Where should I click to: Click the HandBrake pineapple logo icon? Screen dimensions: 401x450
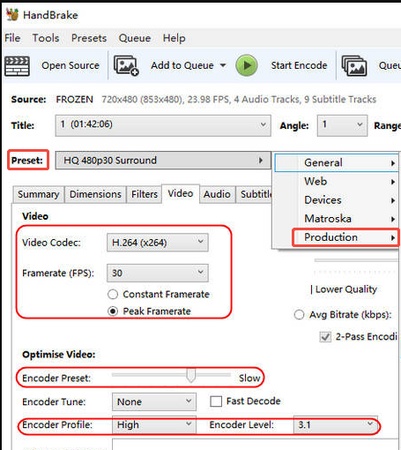pos(12,14)
